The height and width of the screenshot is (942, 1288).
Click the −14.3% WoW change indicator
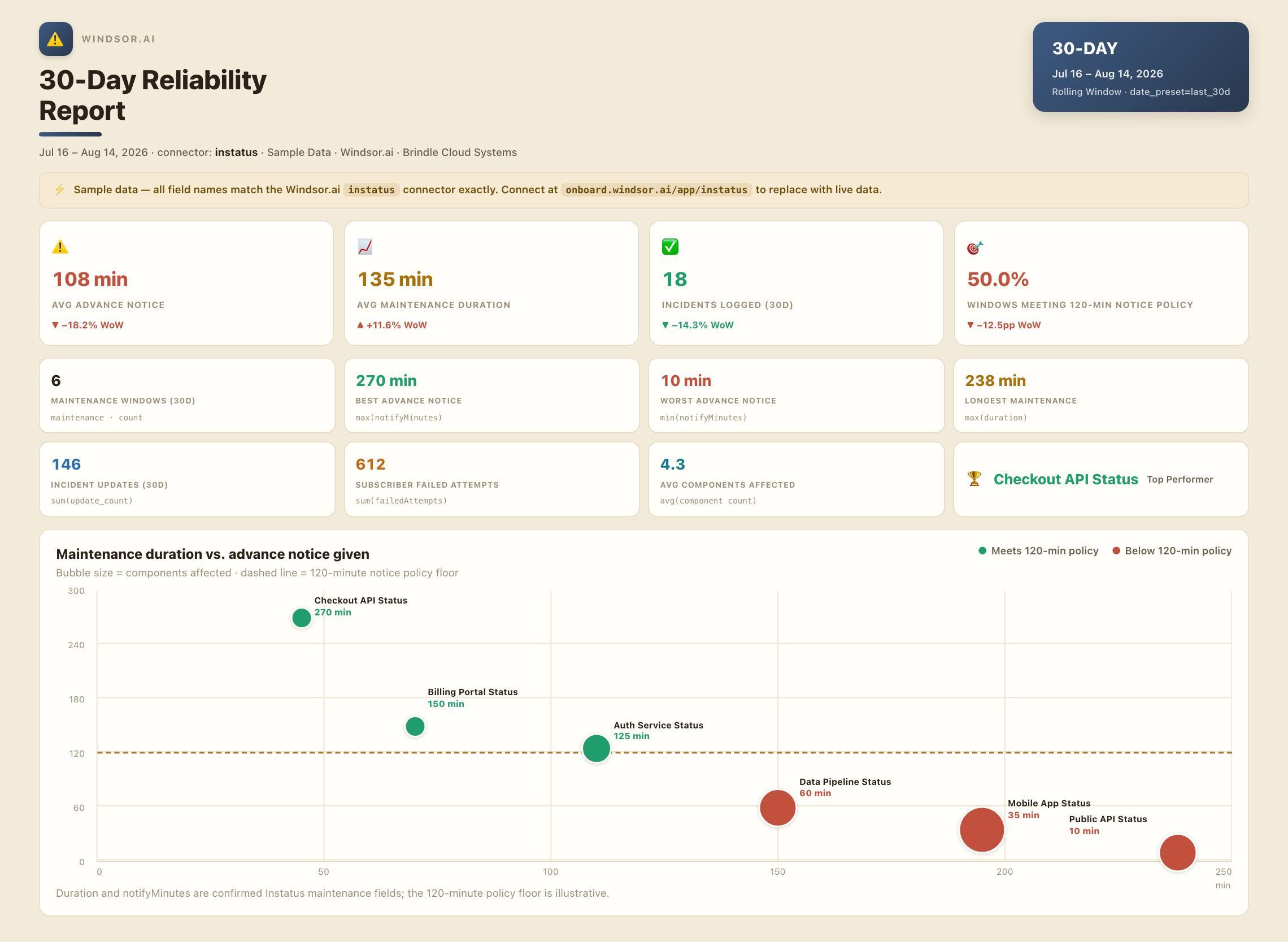pos(698,325)
